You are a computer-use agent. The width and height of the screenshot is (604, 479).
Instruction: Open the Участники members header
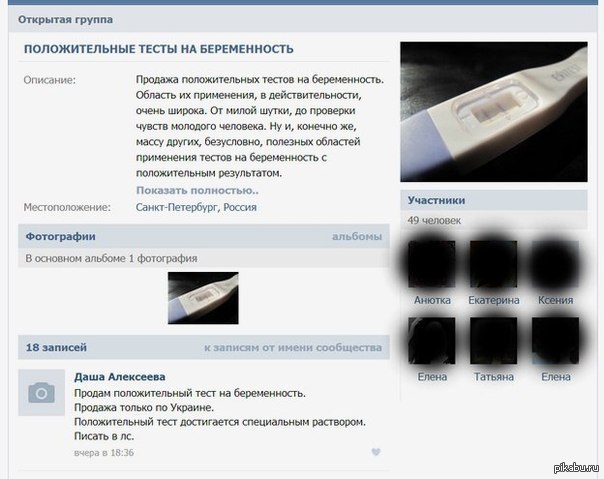tap(436, 200)
